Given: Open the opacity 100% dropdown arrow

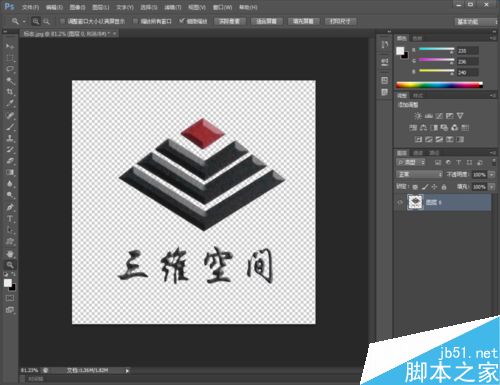Looking at the screenshot, I should click(x=491, y=174).
